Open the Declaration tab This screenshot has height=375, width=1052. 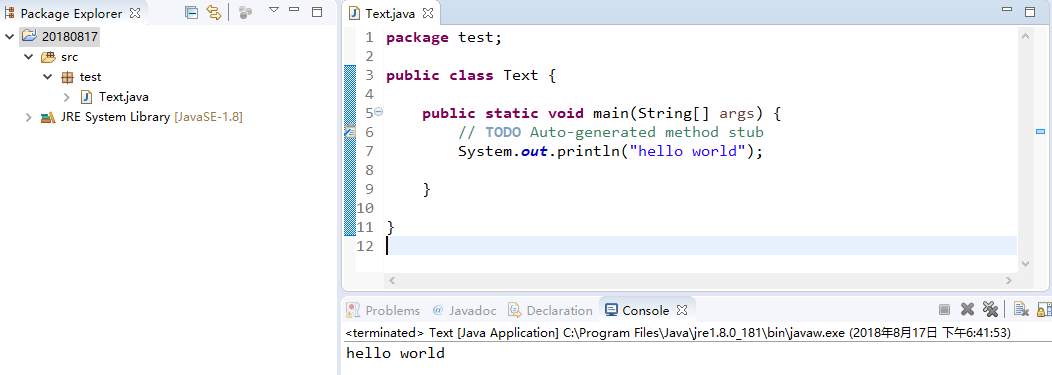click(551, 311)
